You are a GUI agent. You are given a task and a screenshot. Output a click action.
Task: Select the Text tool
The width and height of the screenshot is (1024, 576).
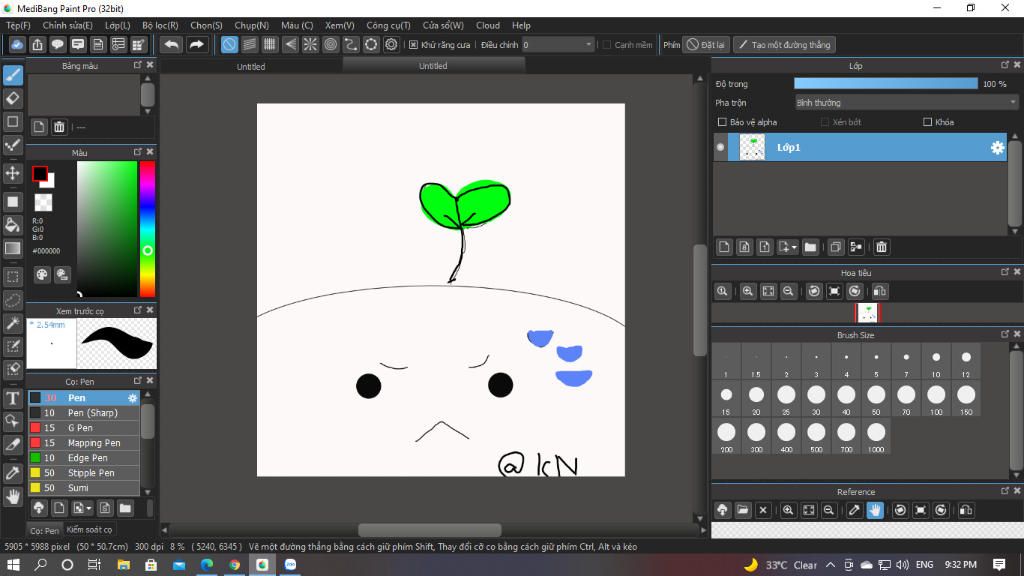(x=12, y=398)
